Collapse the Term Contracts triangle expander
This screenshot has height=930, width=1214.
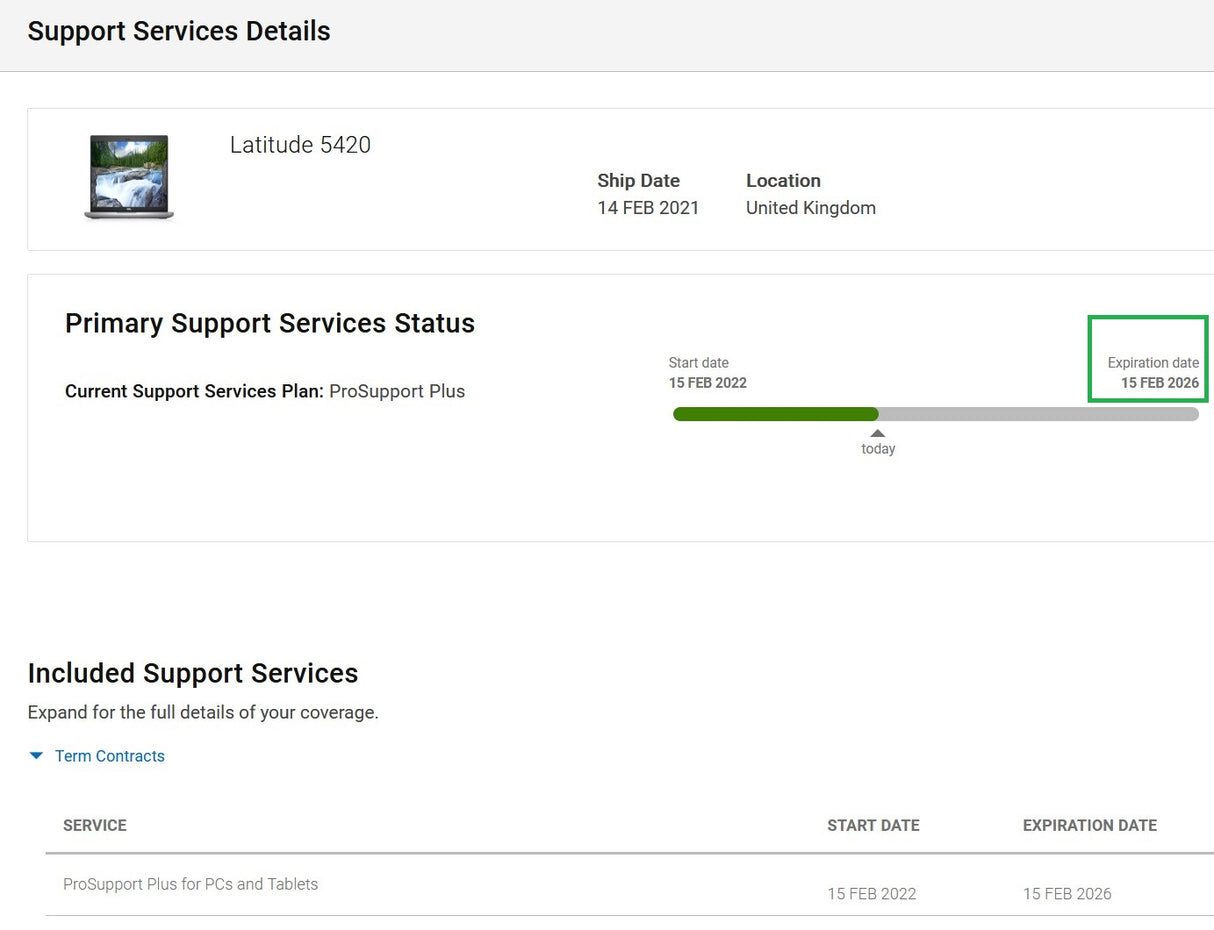pyautogui.click(x=37, y=756)
